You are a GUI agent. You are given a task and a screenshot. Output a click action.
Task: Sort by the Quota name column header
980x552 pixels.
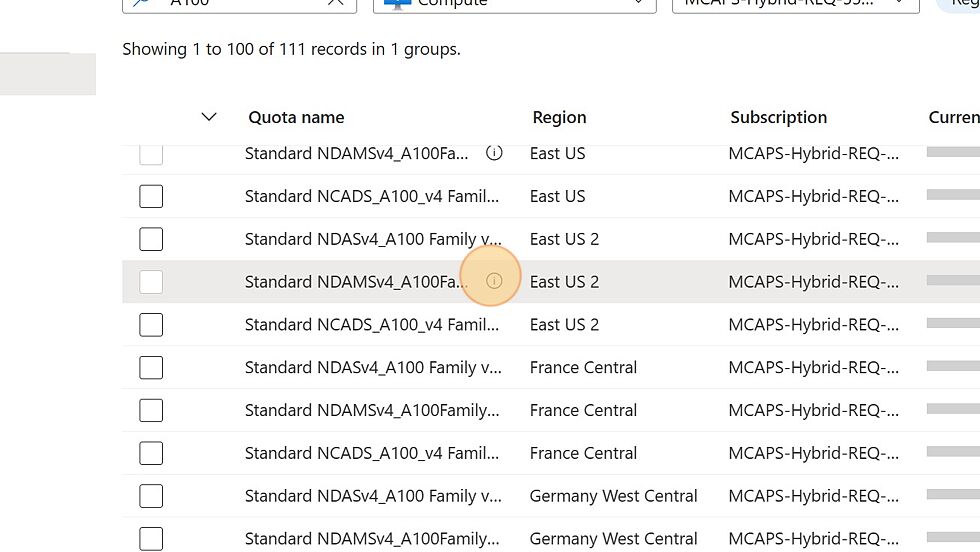(296, 117)
